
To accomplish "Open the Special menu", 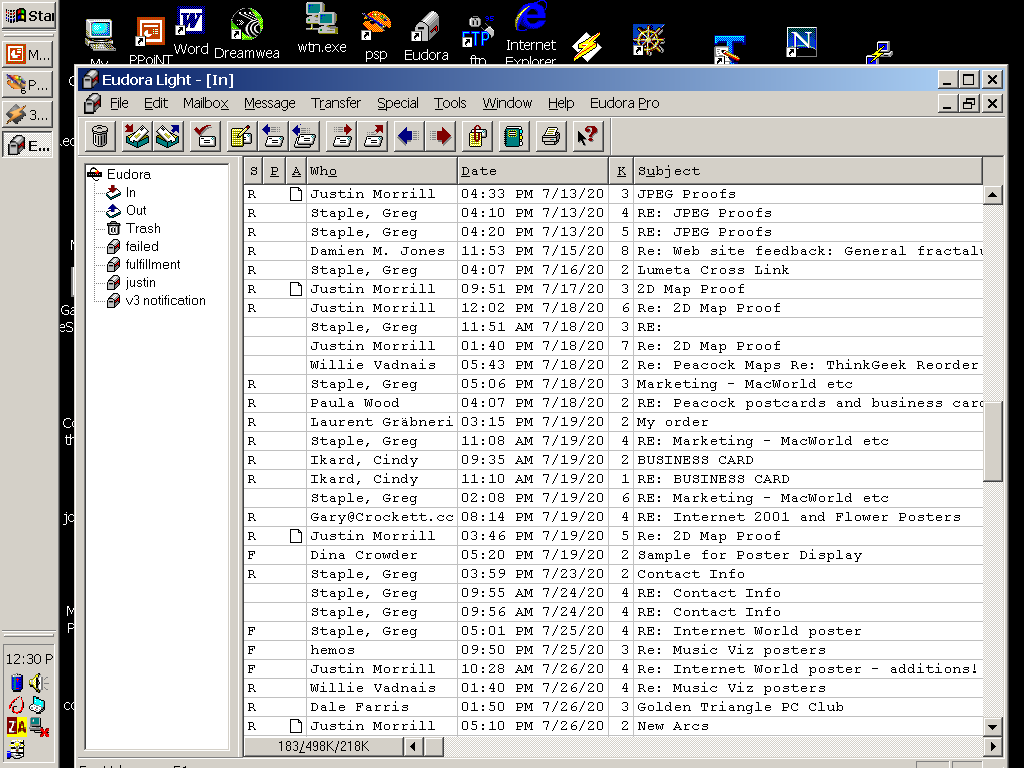I will pos(398,103).
